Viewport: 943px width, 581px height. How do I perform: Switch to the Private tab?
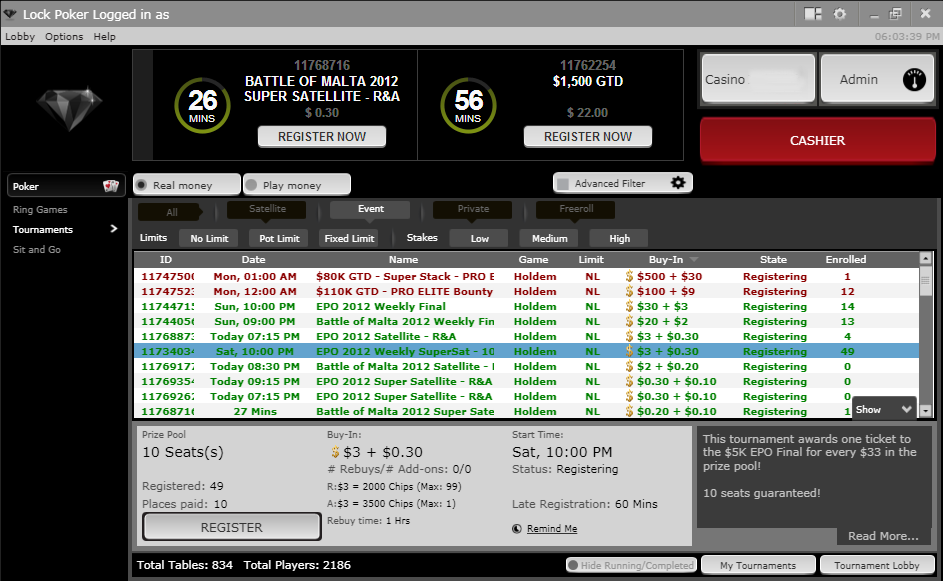(x=473, y=209)
